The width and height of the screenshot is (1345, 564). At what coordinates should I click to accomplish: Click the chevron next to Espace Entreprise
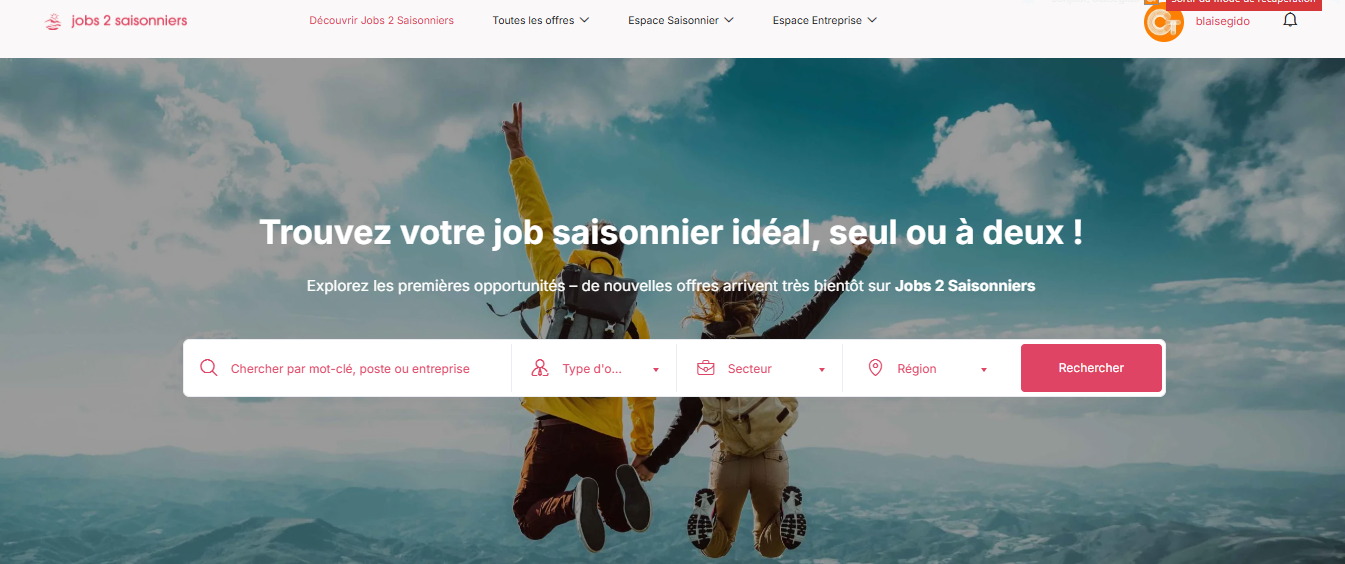pyautogui.click(x=872, y=20)
